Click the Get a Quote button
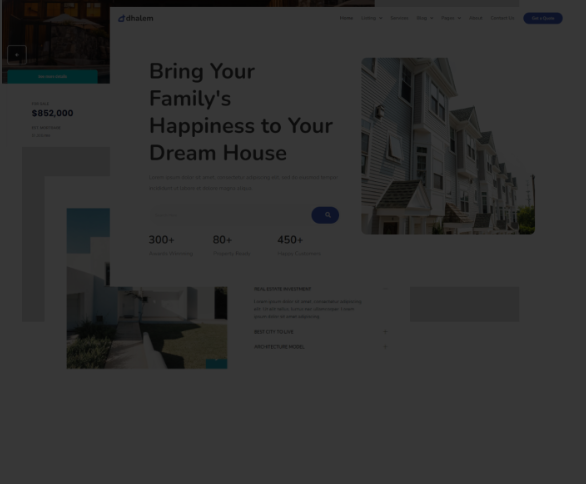This screenshot has height=484, width=586. [543, 18]
